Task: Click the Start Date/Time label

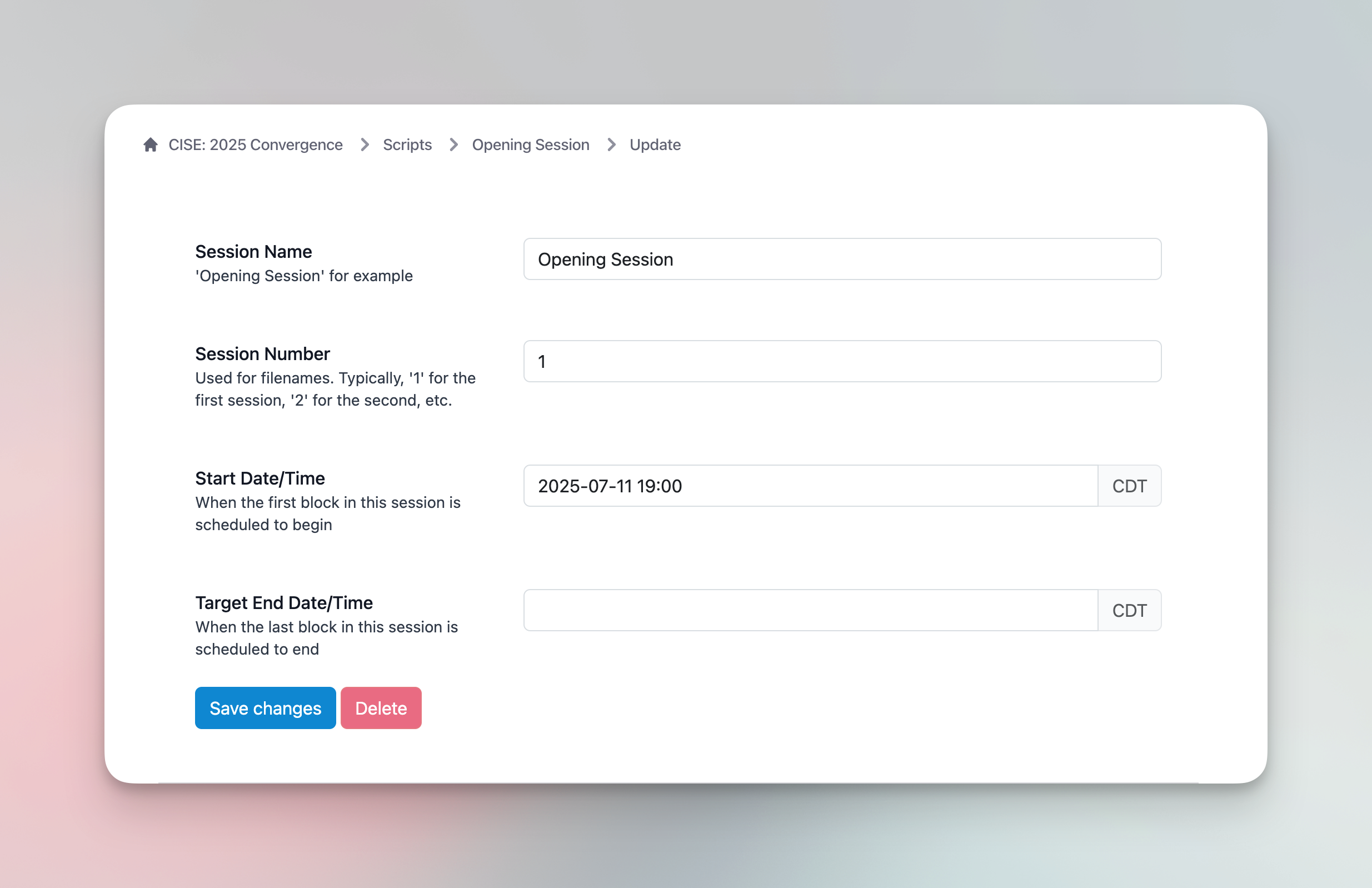Action: 260,478
